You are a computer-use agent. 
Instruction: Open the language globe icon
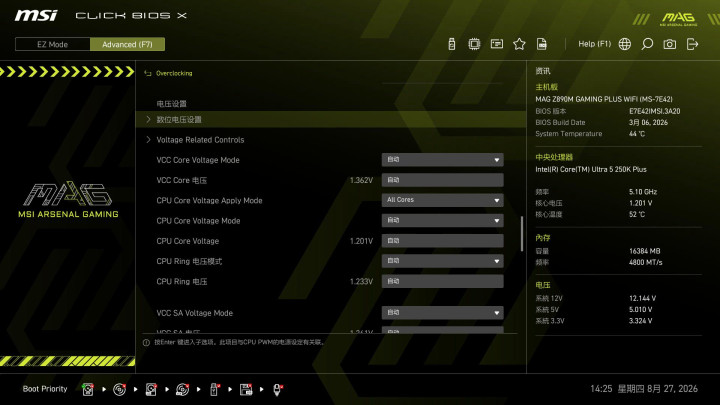624,44
